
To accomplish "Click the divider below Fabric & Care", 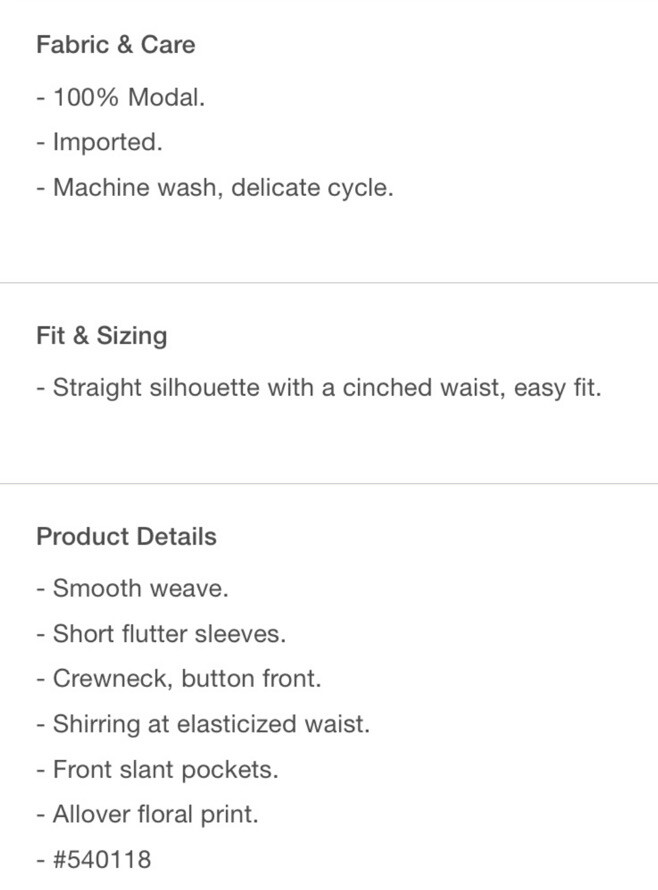I will tap(329, 282).
